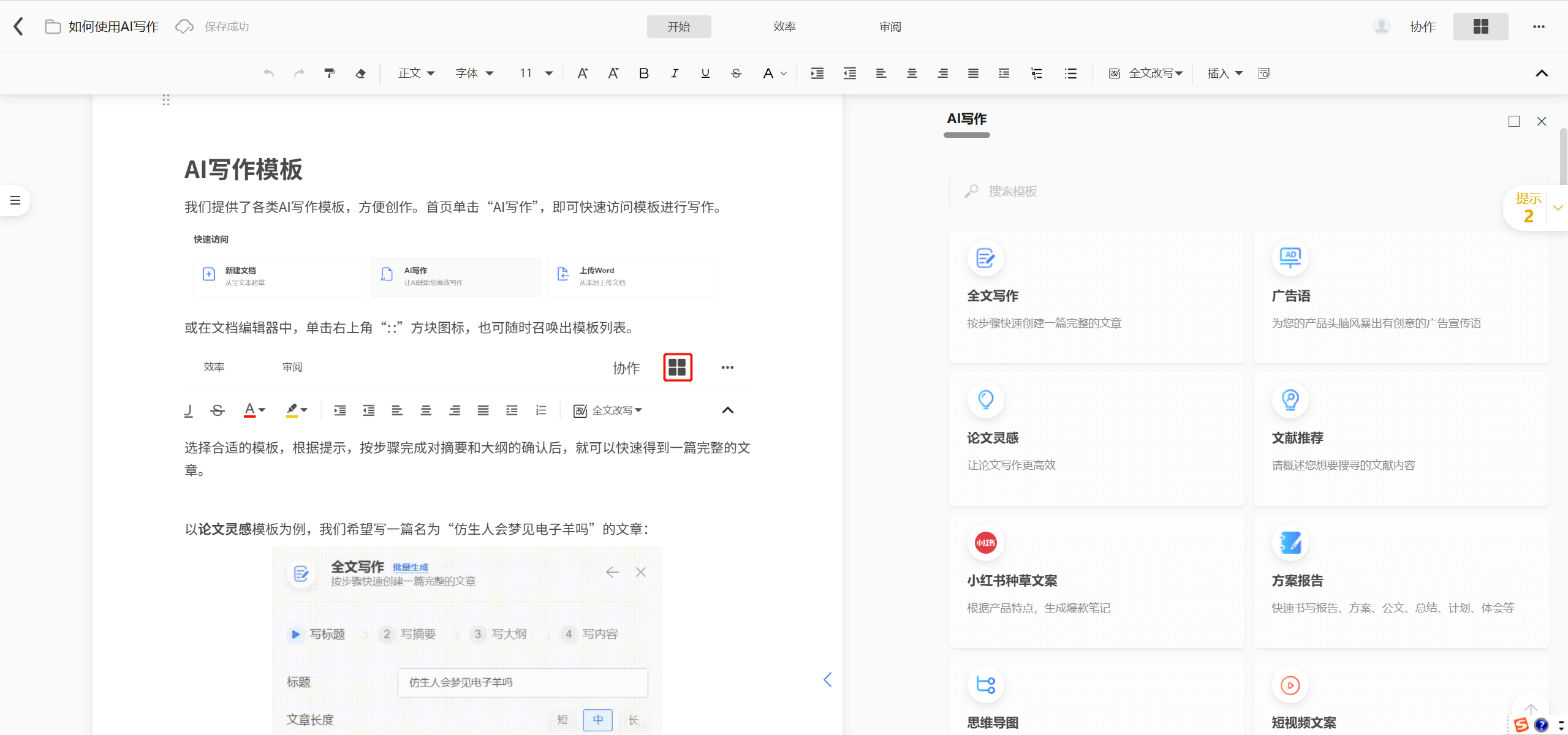The height and width of the screenshot is (735, 1568).
Task: Insert numbered list
Action: point(1036,73)
